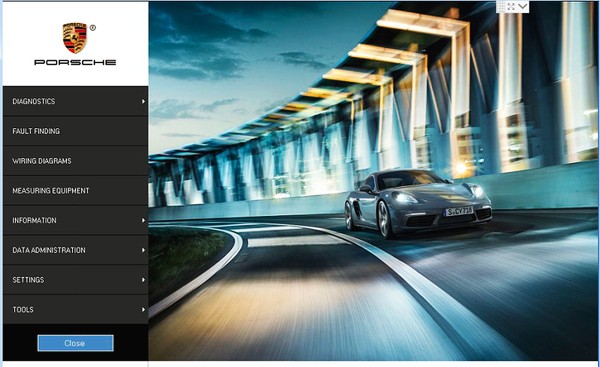Click the full-screen expand icon
This screenshot has height=367, width=600.
pos(511,7)
